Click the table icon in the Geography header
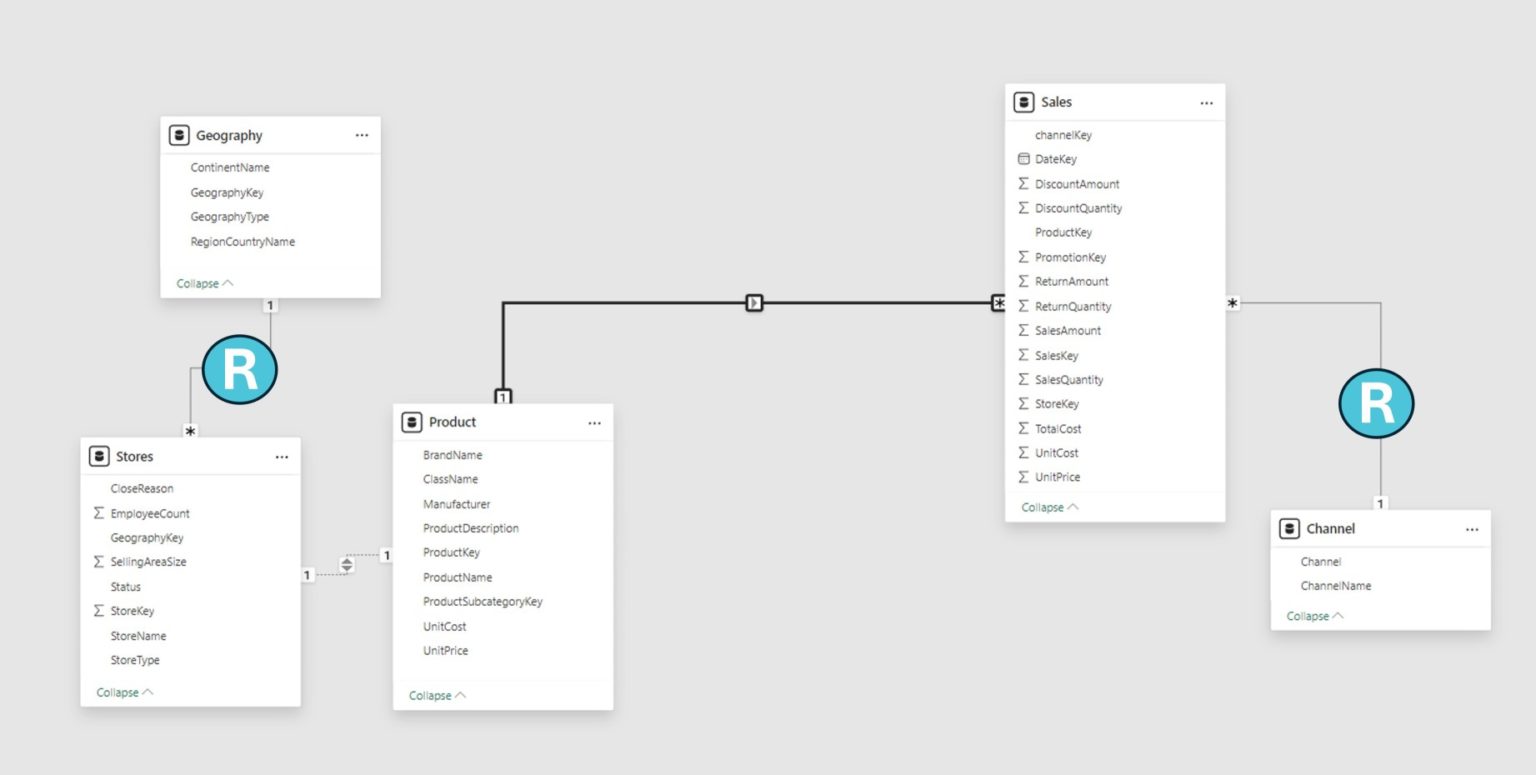 click(178, 135)
